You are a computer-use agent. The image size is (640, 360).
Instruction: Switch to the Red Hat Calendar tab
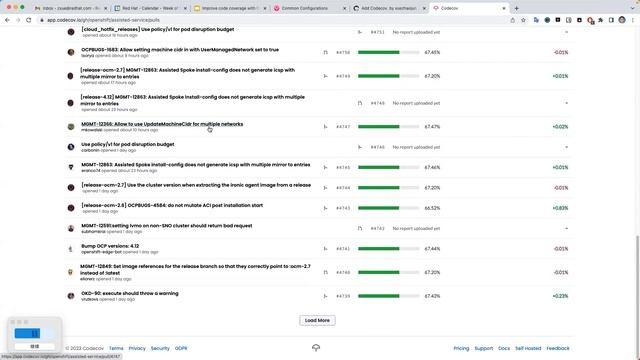(x=150, y=8)
